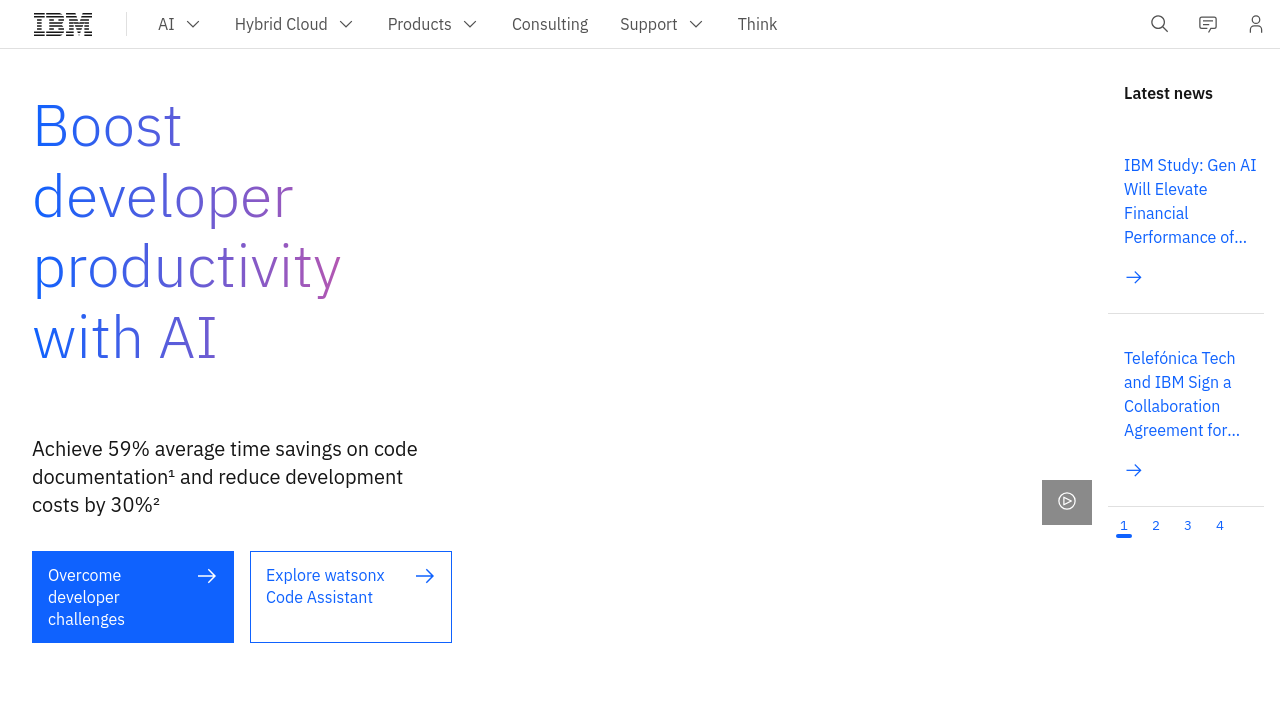Screen dimensions: 1280x720
Task: Open the search magnifier icon
Action: [1159, 24]
